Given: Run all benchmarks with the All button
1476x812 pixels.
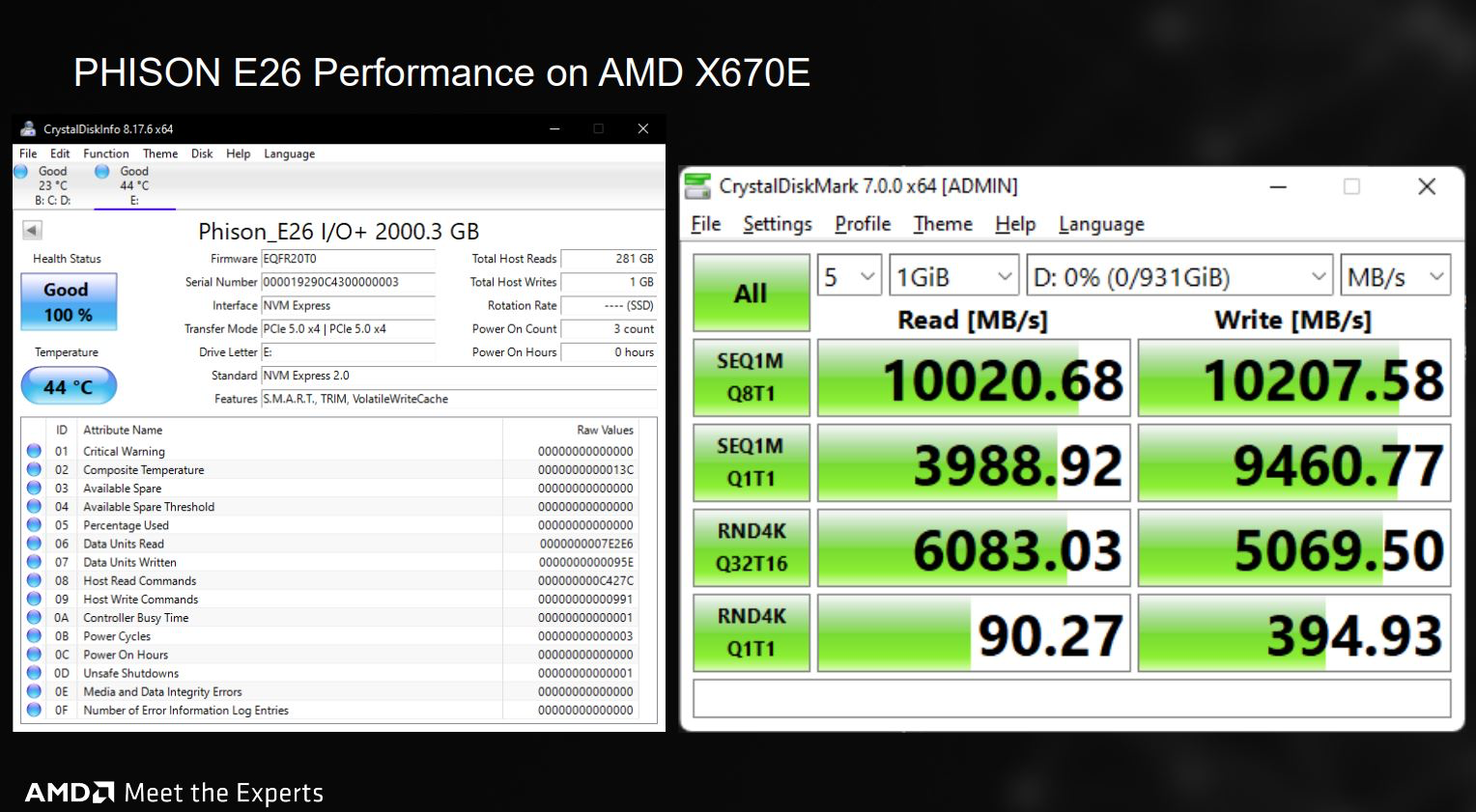Looking at the screenshot, I should click(x=752, y=294).
